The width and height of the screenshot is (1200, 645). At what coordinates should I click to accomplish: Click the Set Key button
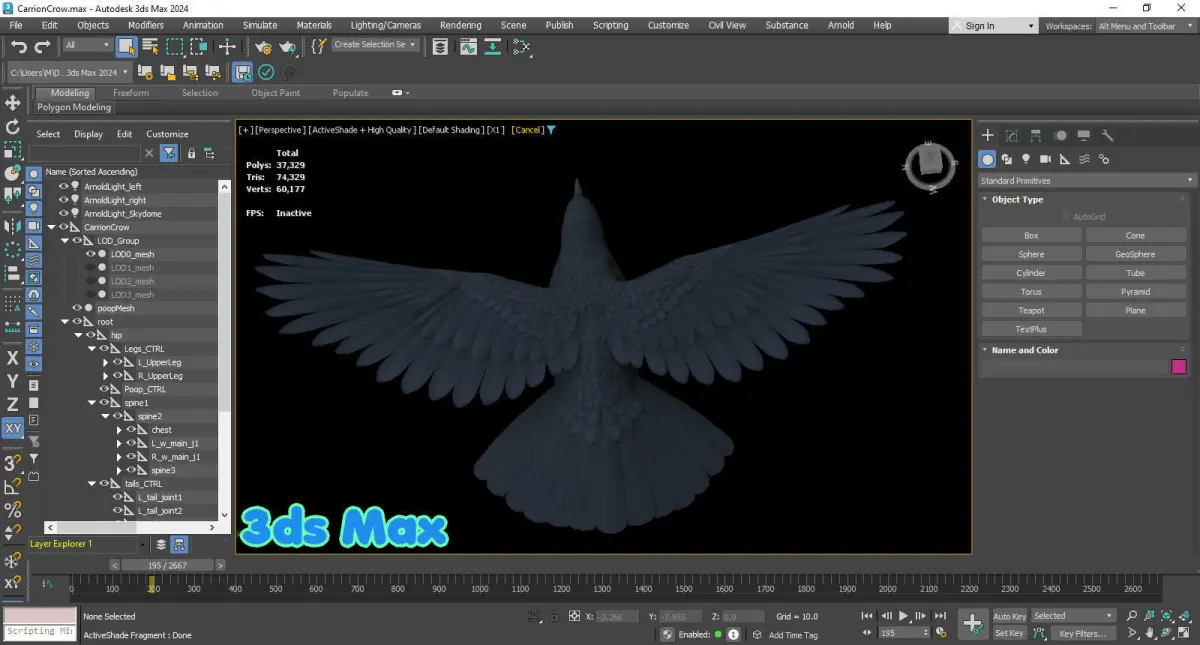(x=1009, y=633)
